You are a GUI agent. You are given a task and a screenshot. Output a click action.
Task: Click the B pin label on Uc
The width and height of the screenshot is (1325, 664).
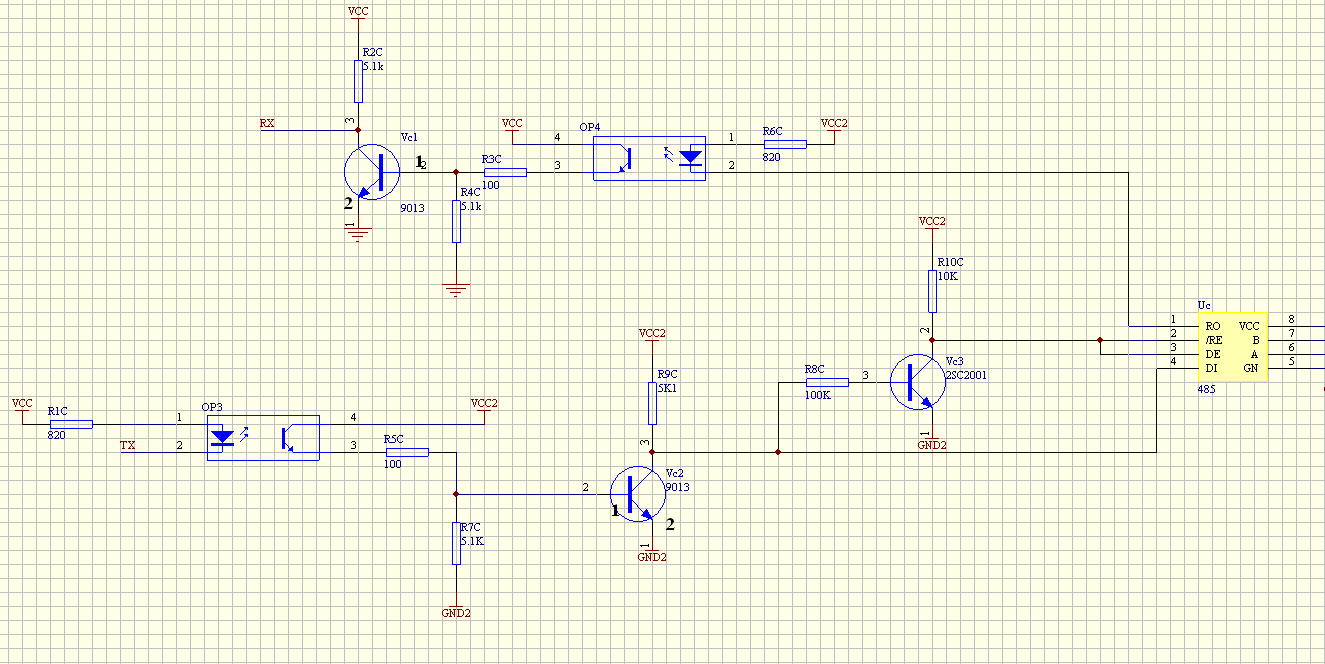1255,340
